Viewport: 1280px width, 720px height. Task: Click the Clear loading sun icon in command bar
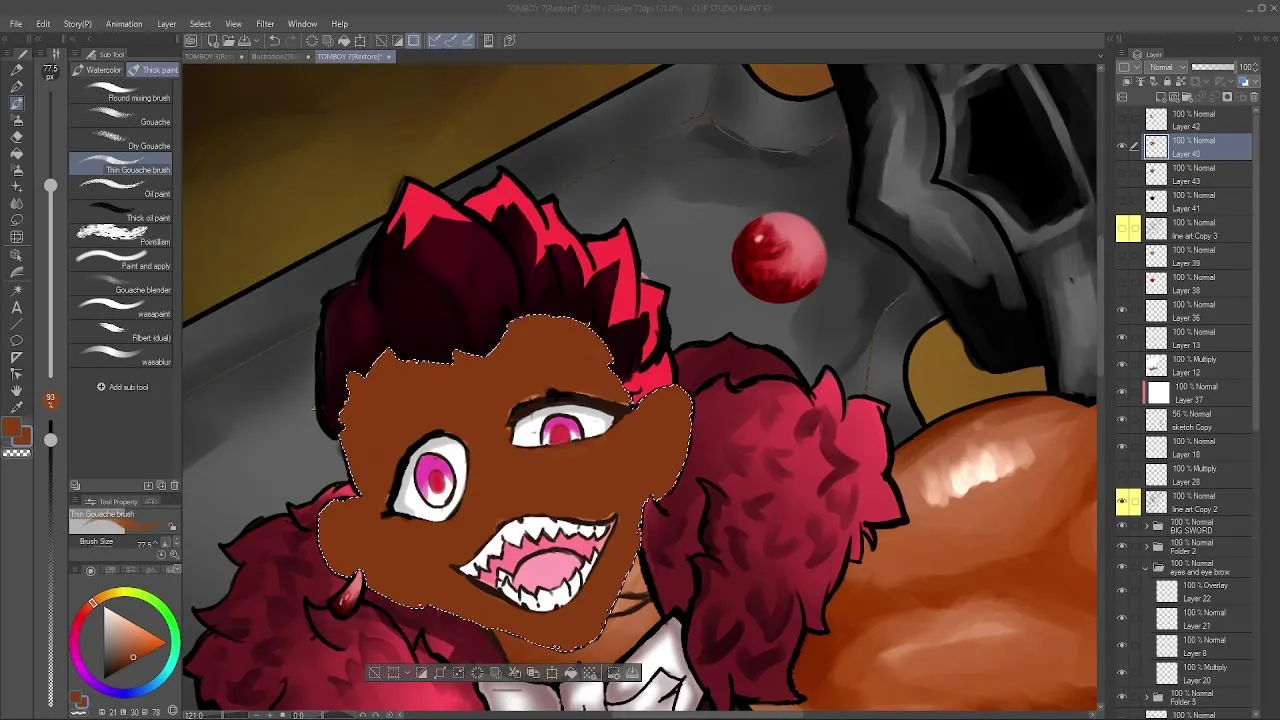312,41
